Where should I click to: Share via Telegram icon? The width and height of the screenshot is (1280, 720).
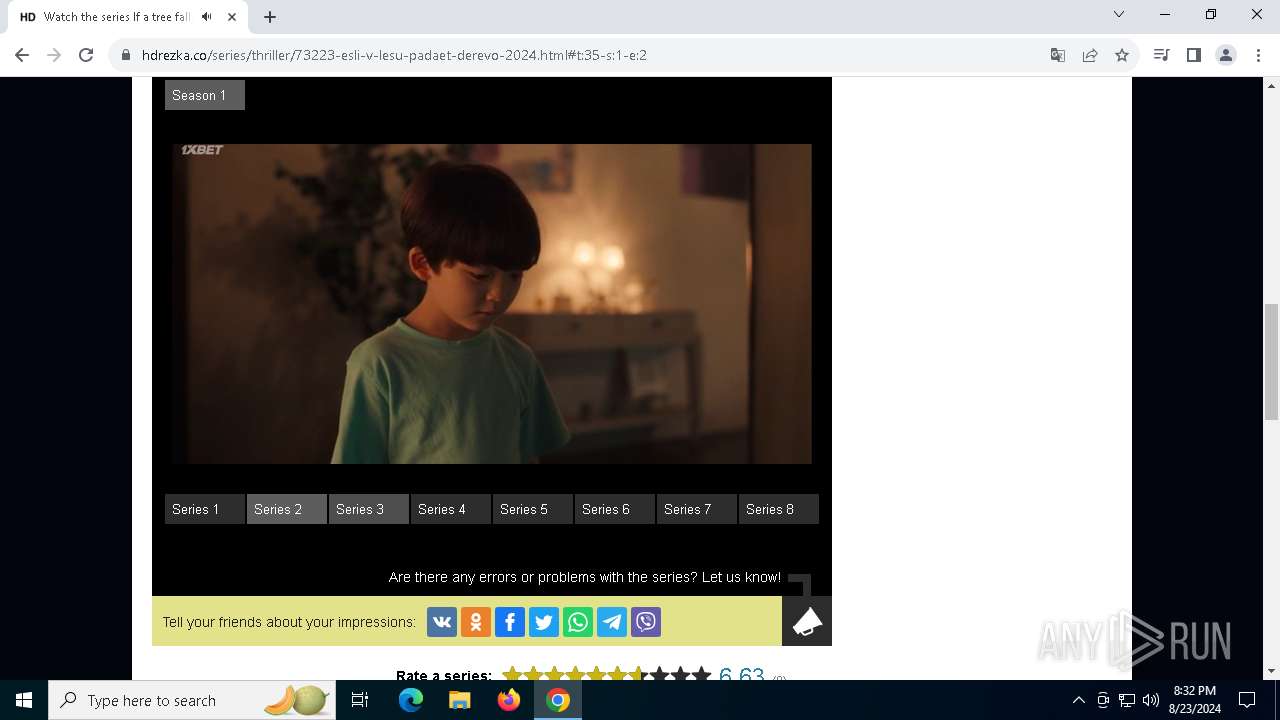click(612, 622)
